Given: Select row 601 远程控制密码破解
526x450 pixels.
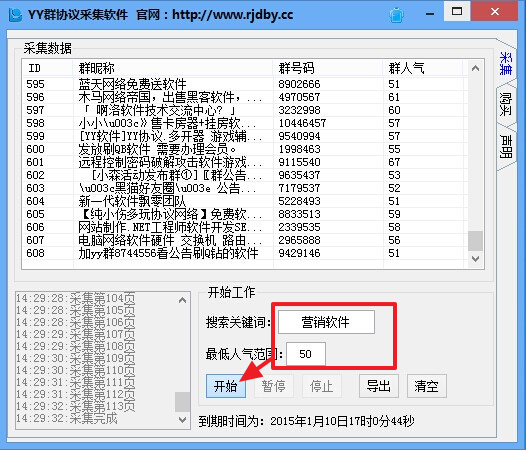Looking at the screenshot, I should click(x=245, y=162).
